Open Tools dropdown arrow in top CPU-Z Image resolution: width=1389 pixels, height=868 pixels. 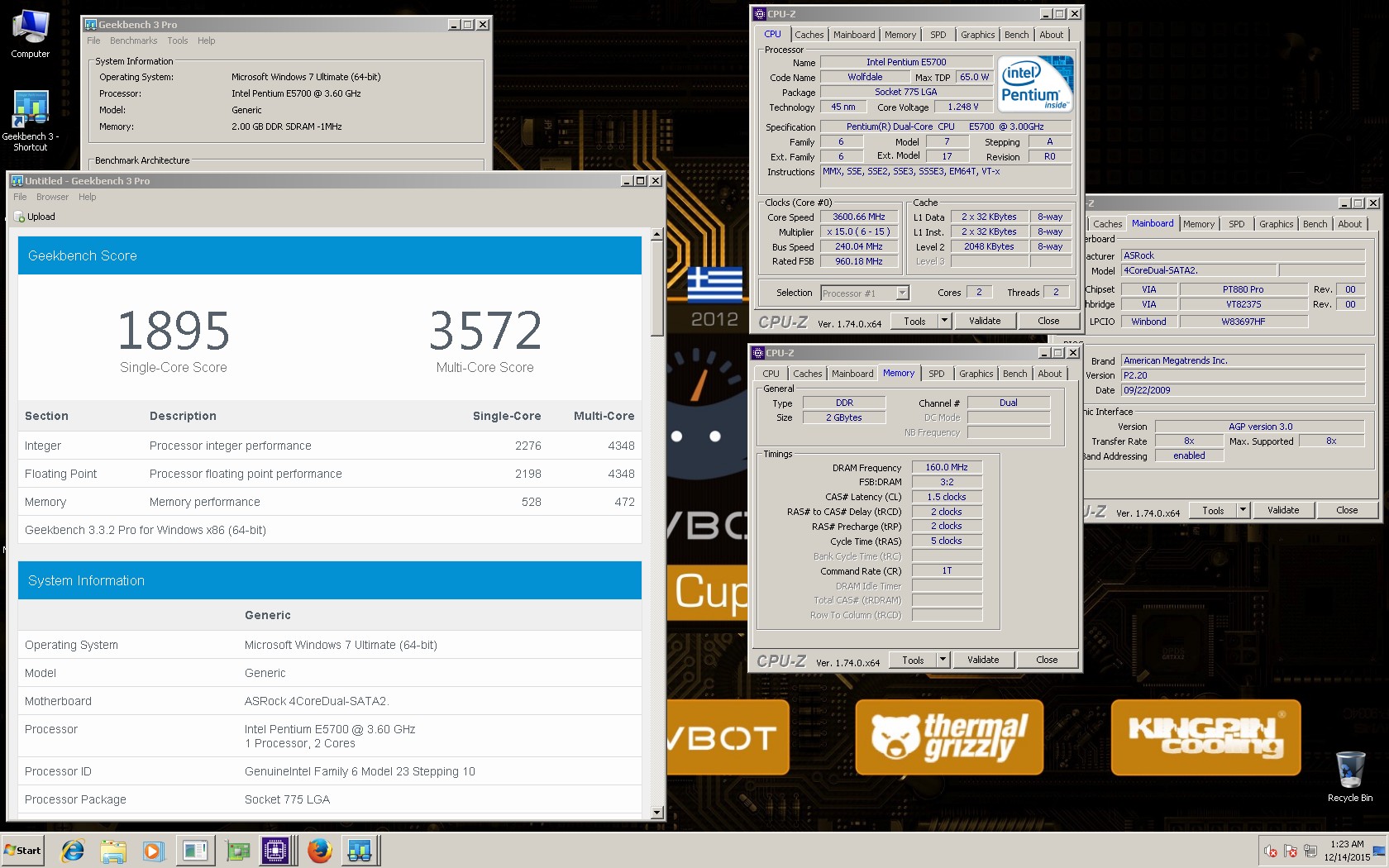coord(944,321)
